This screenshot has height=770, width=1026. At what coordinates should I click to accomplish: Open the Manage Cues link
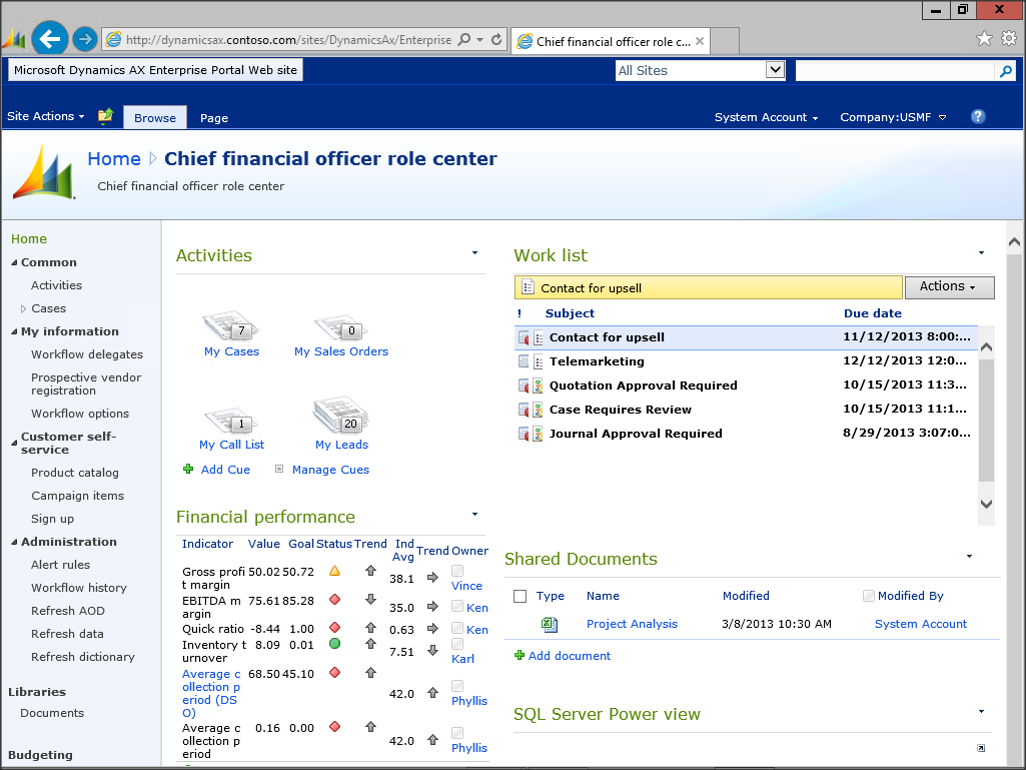click(330, 469)
